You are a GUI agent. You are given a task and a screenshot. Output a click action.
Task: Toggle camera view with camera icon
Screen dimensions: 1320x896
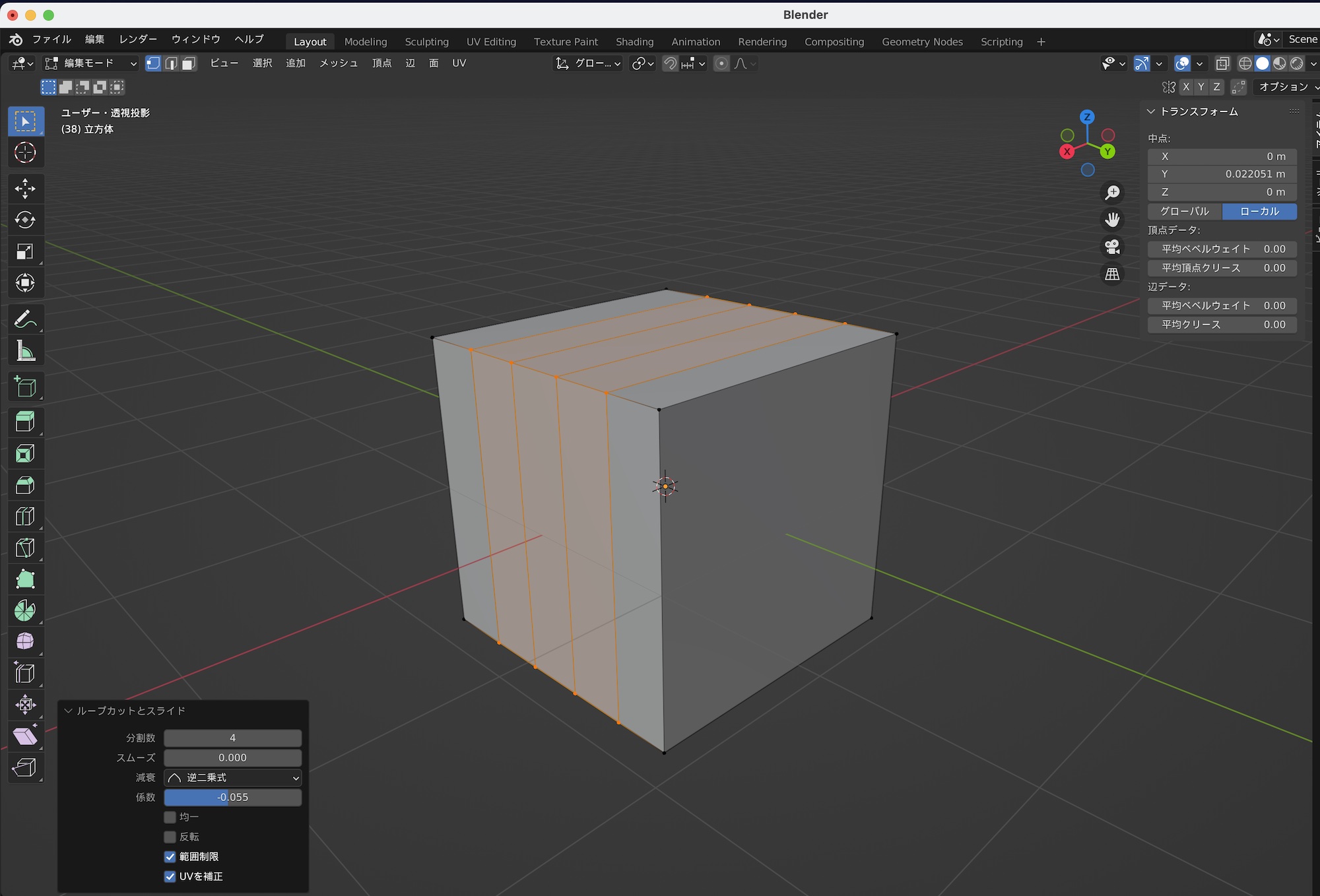1113,247
